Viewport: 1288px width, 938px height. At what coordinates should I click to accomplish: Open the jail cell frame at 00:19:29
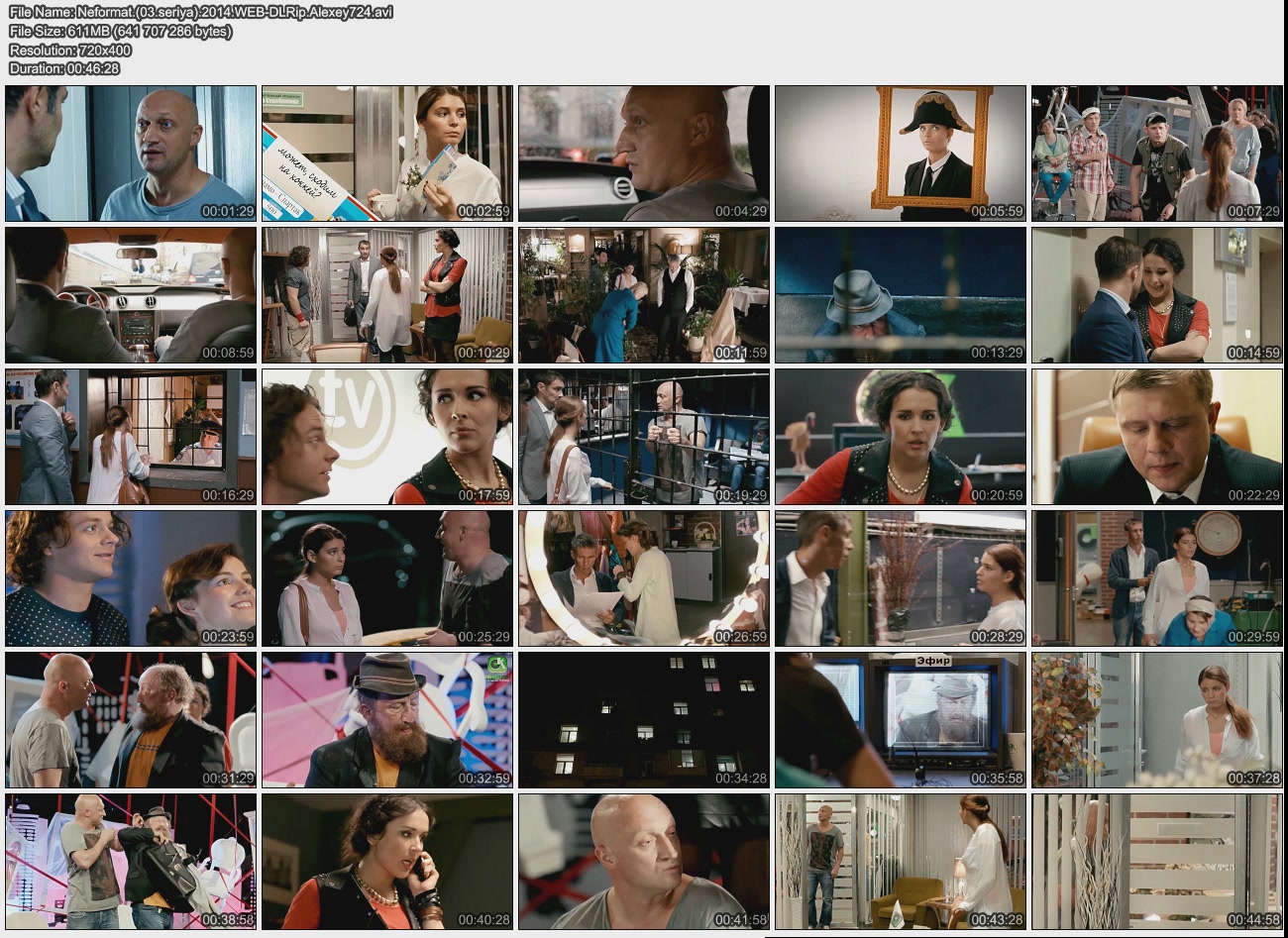click(x=644, y=437)
